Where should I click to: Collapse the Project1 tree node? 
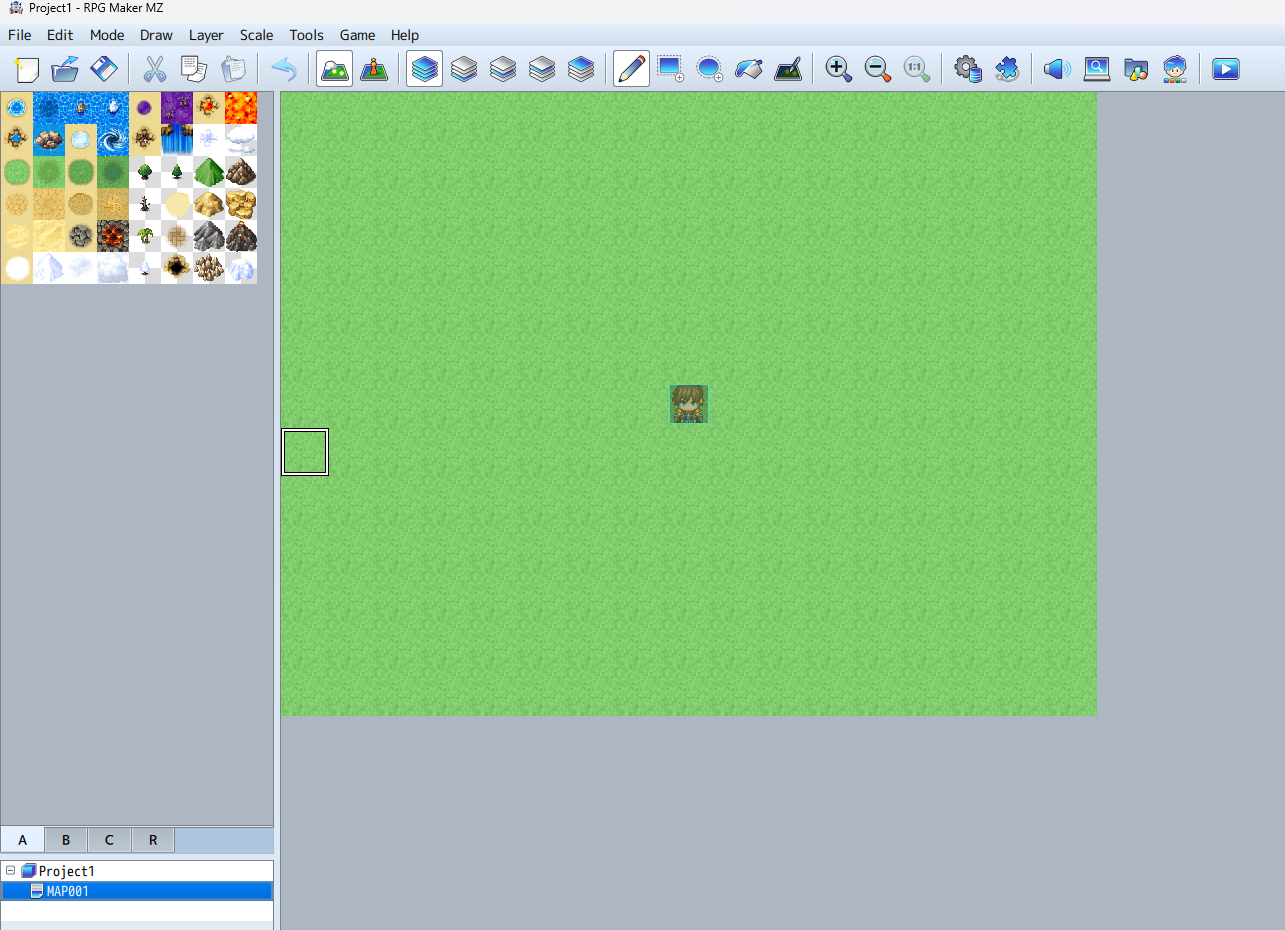10,871
